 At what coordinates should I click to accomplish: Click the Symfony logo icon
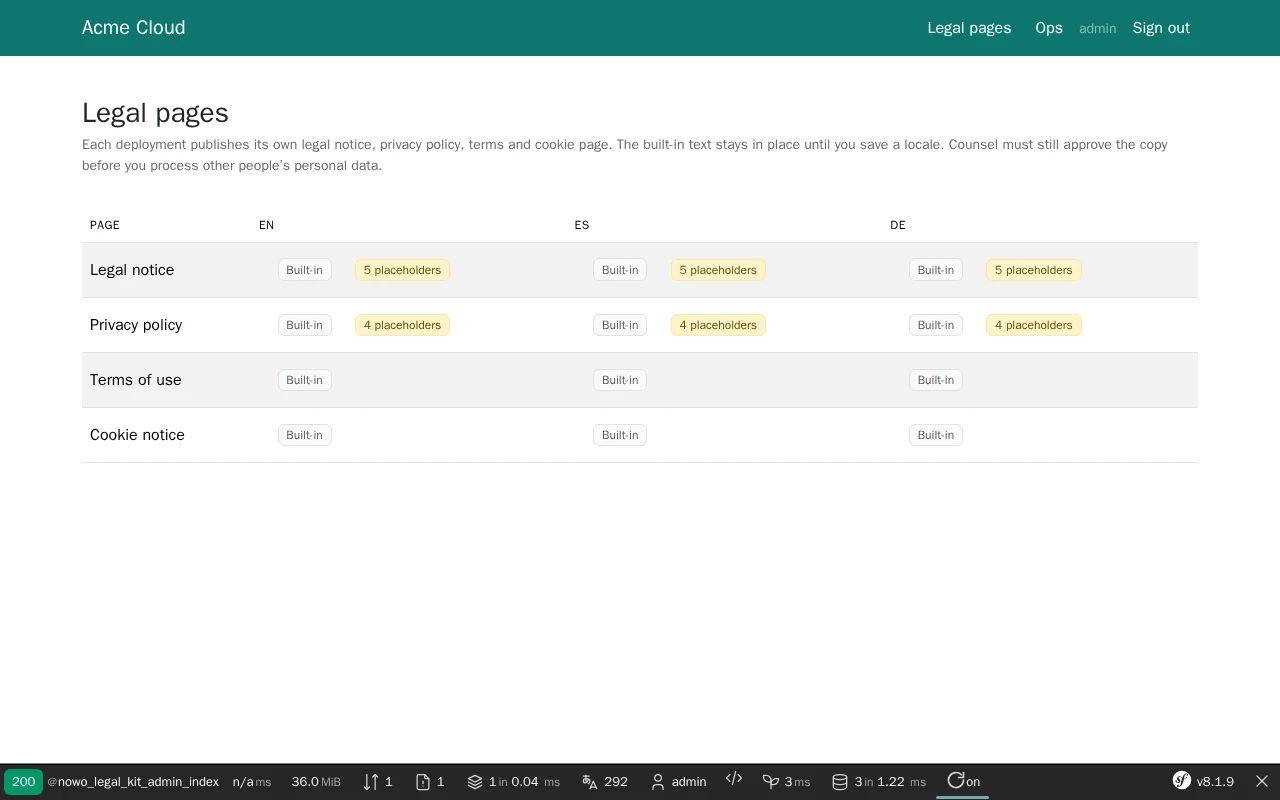(x=1182, y=781)
